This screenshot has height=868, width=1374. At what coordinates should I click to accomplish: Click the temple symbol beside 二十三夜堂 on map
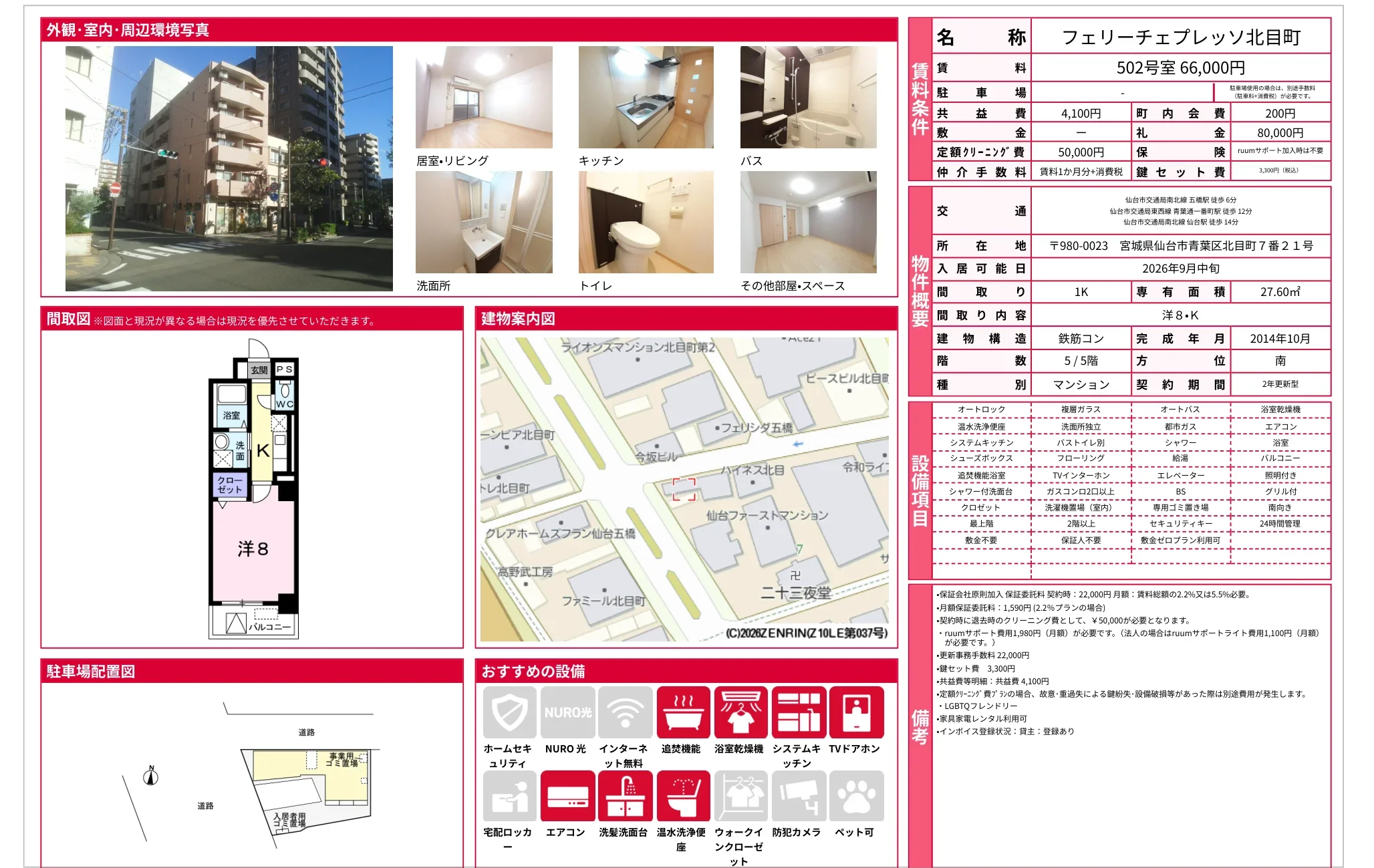795,575
